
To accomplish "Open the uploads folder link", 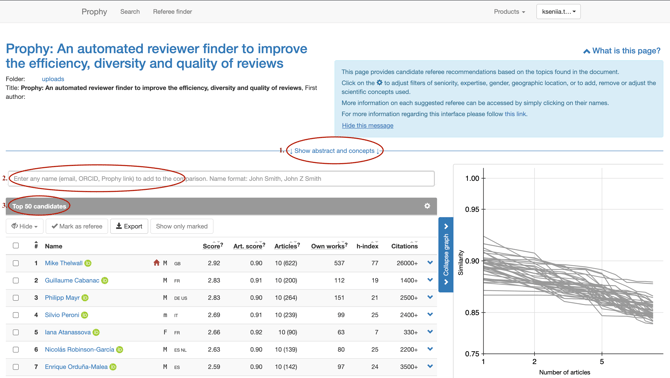I will (x=53, y=79).
